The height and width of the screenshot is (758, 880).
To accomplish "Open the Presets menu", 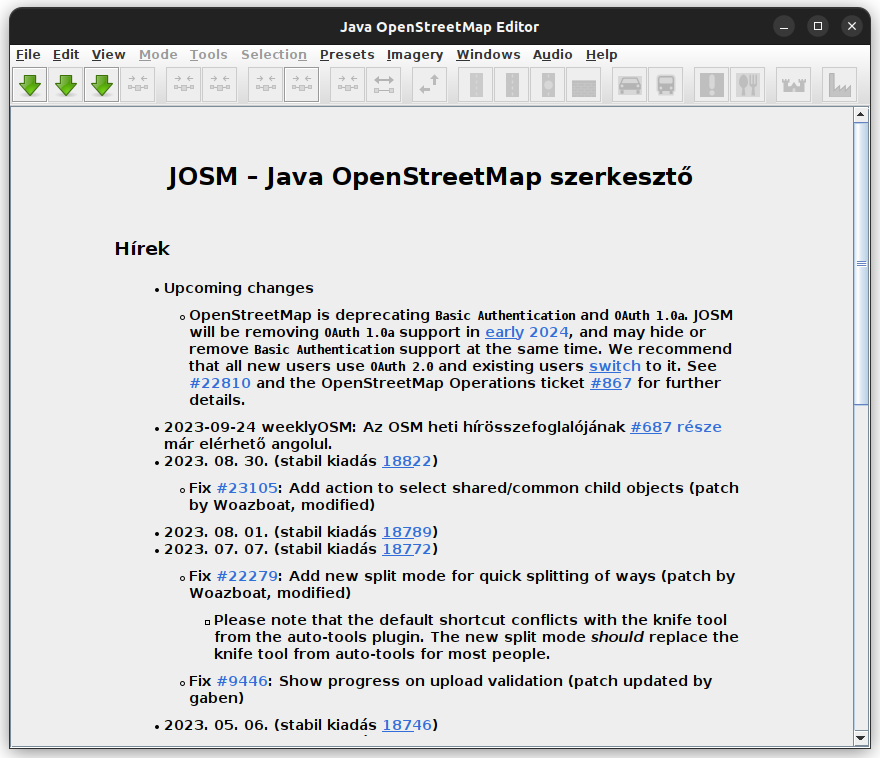I will click(347, 54).
